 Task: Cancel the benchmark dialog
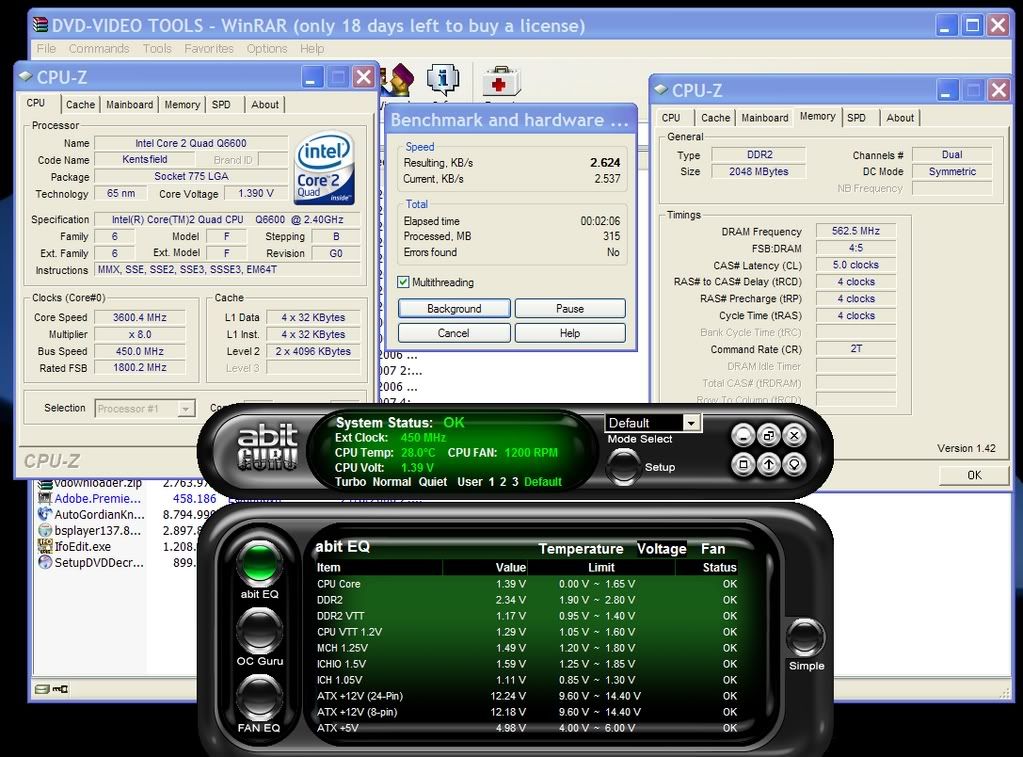[x=454, y=333]
